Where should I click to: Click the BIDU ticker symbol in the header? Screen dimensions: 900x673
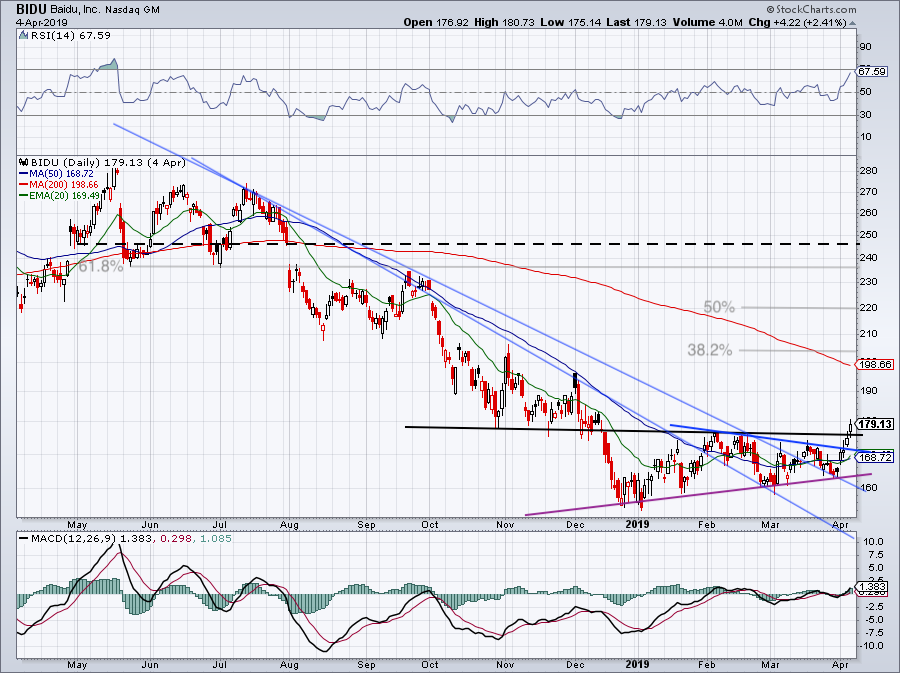tap(29, 9)
